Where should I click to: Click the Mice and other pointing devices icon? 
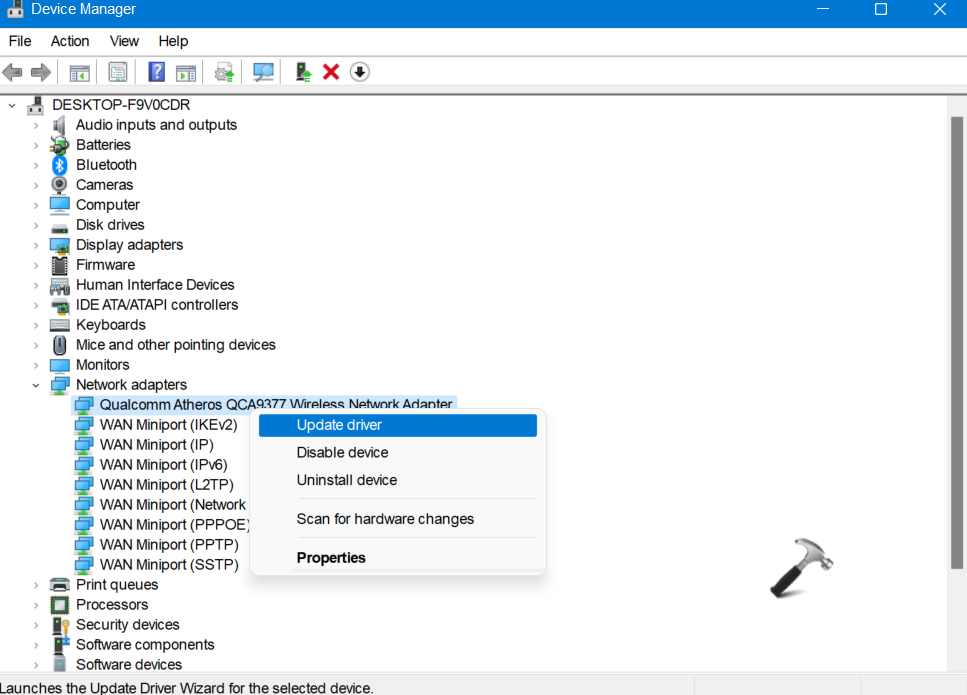[59, 345]
